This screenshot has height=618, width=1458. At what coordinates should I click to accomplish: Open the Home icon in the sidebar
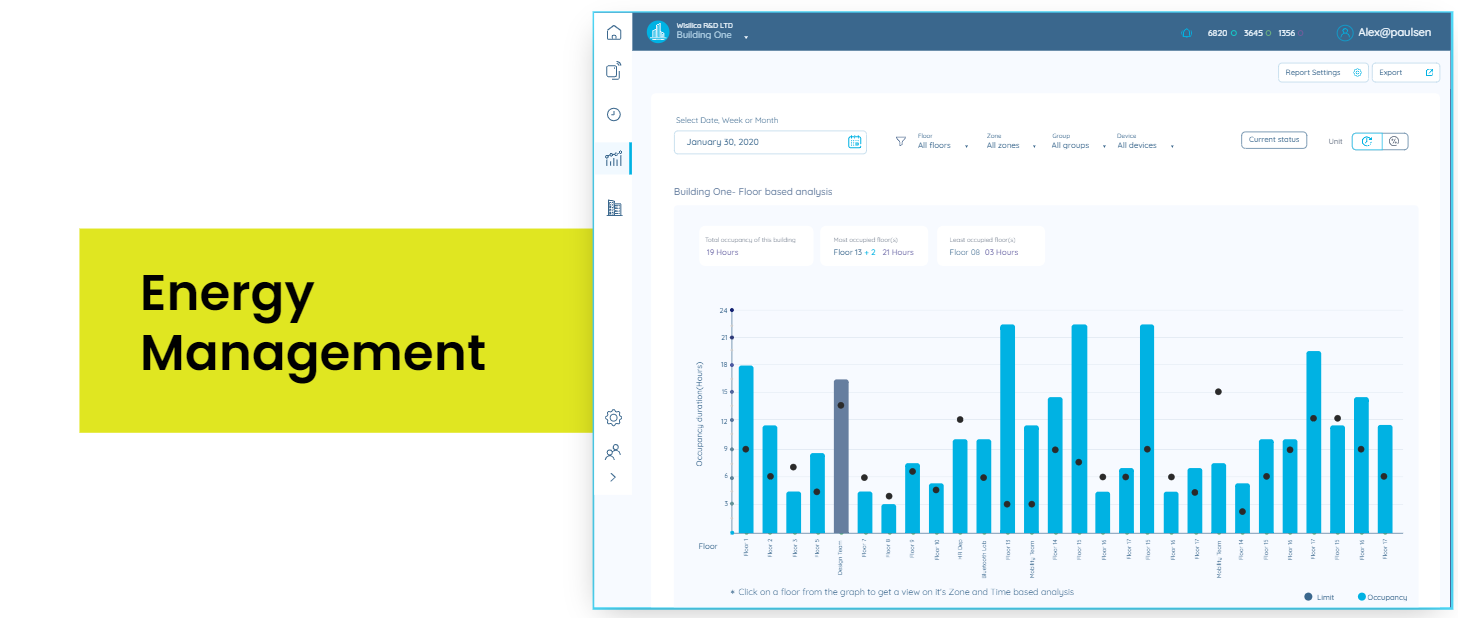[614, 32]
